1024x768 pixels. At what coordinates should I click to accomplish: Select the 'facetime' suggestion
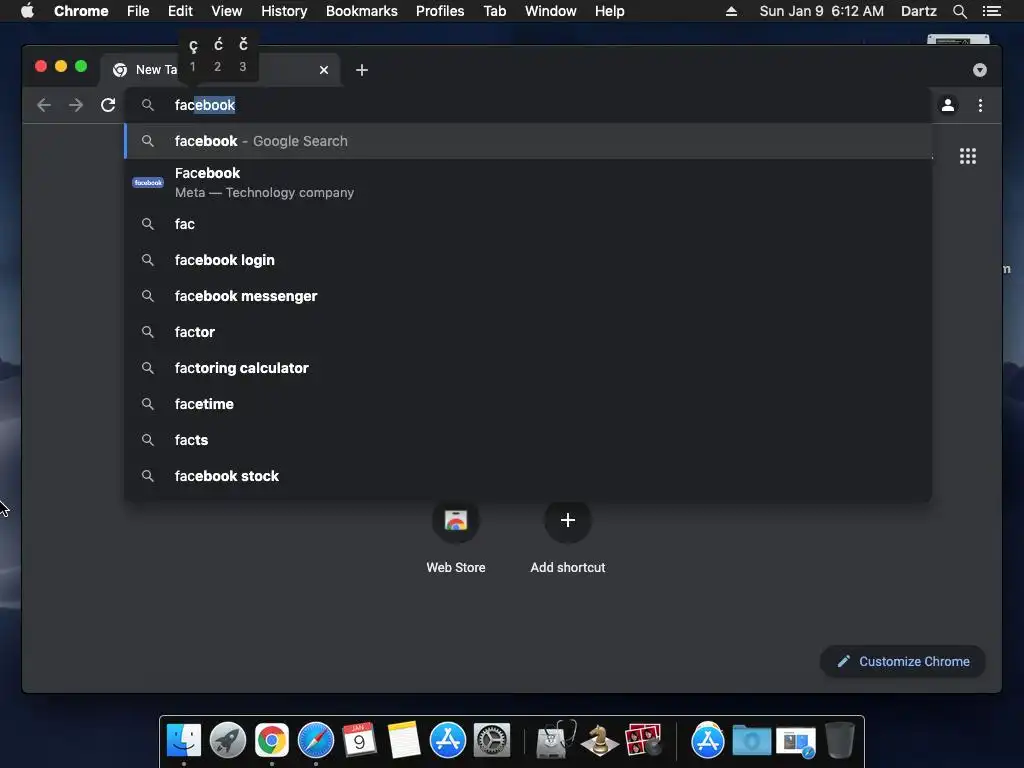click(528, 404)
